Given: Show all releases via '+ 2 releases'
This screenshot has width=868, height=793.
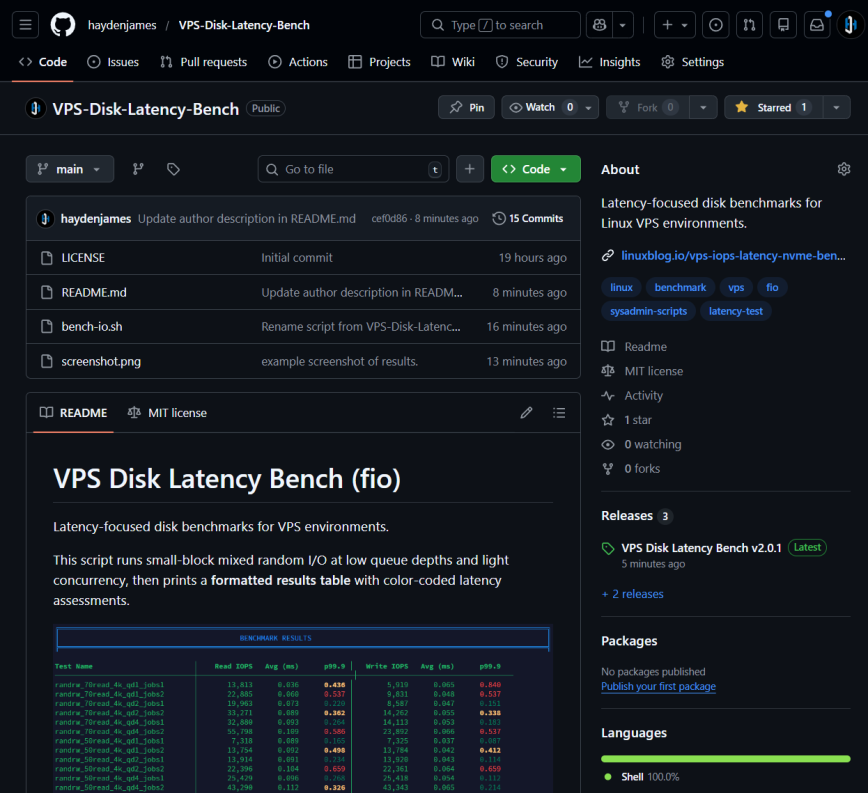Looking at the screenshot, I should point(632,593).
